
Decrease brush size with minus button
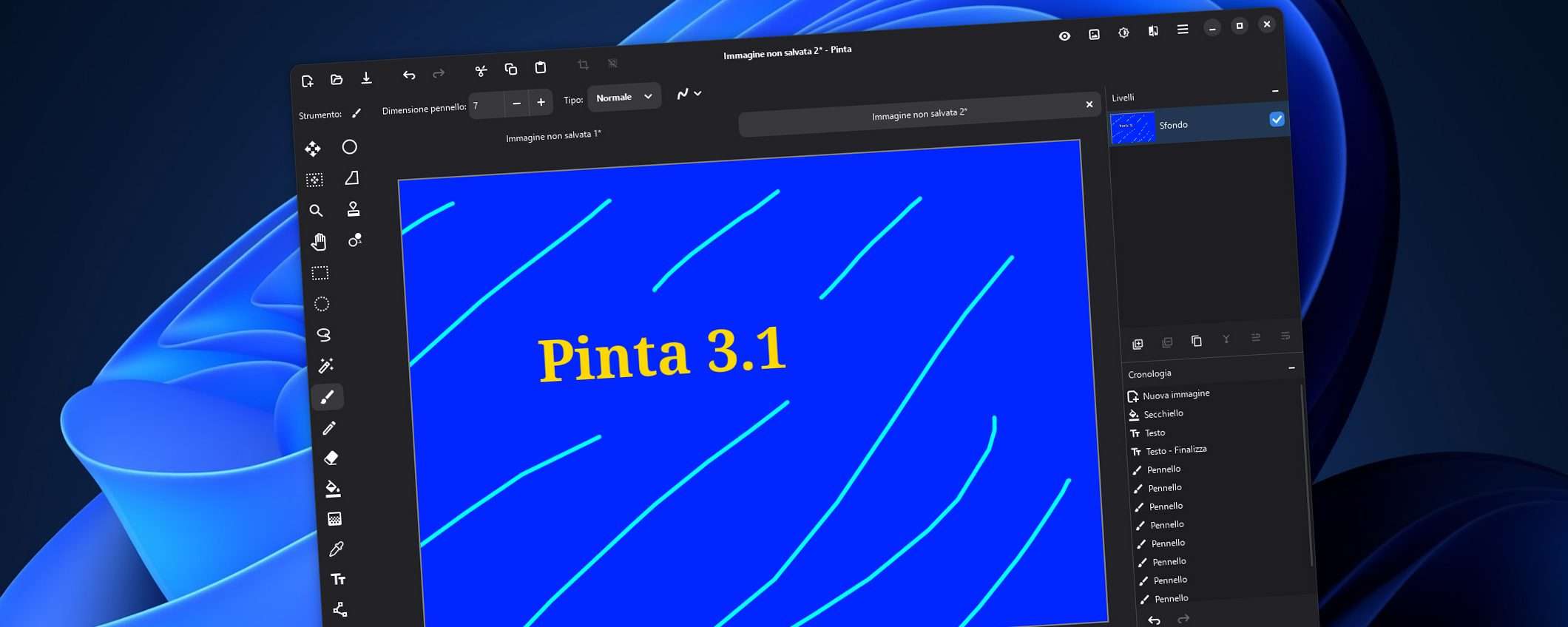(516, 104)
